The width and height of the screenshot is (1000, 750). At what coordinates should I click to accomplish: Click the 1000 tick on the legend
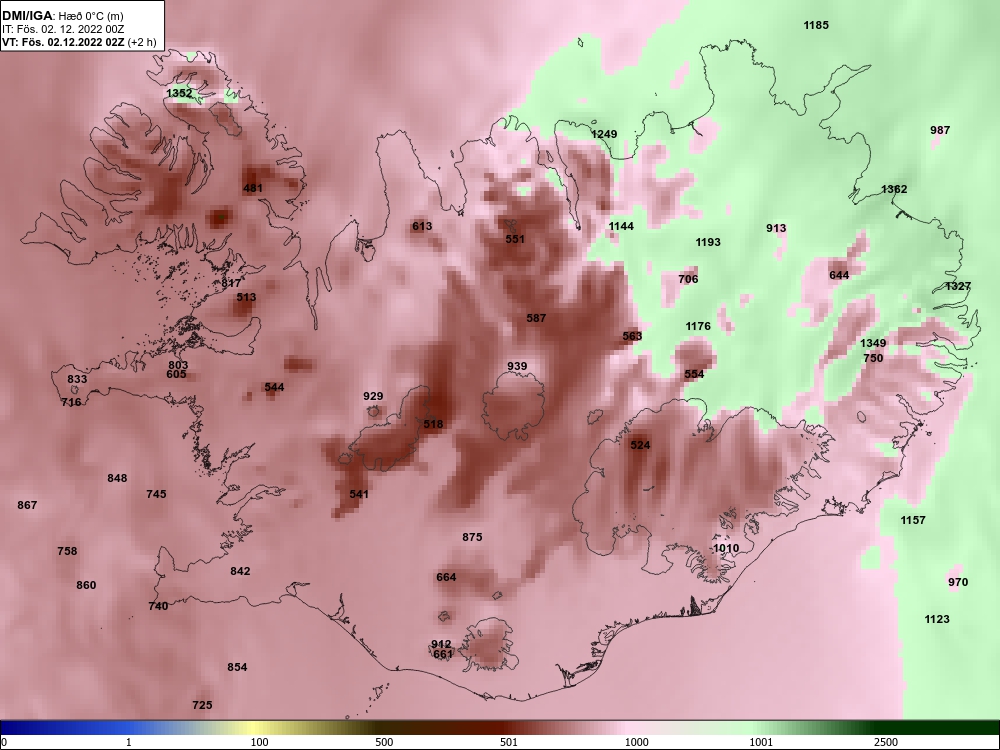636,742
